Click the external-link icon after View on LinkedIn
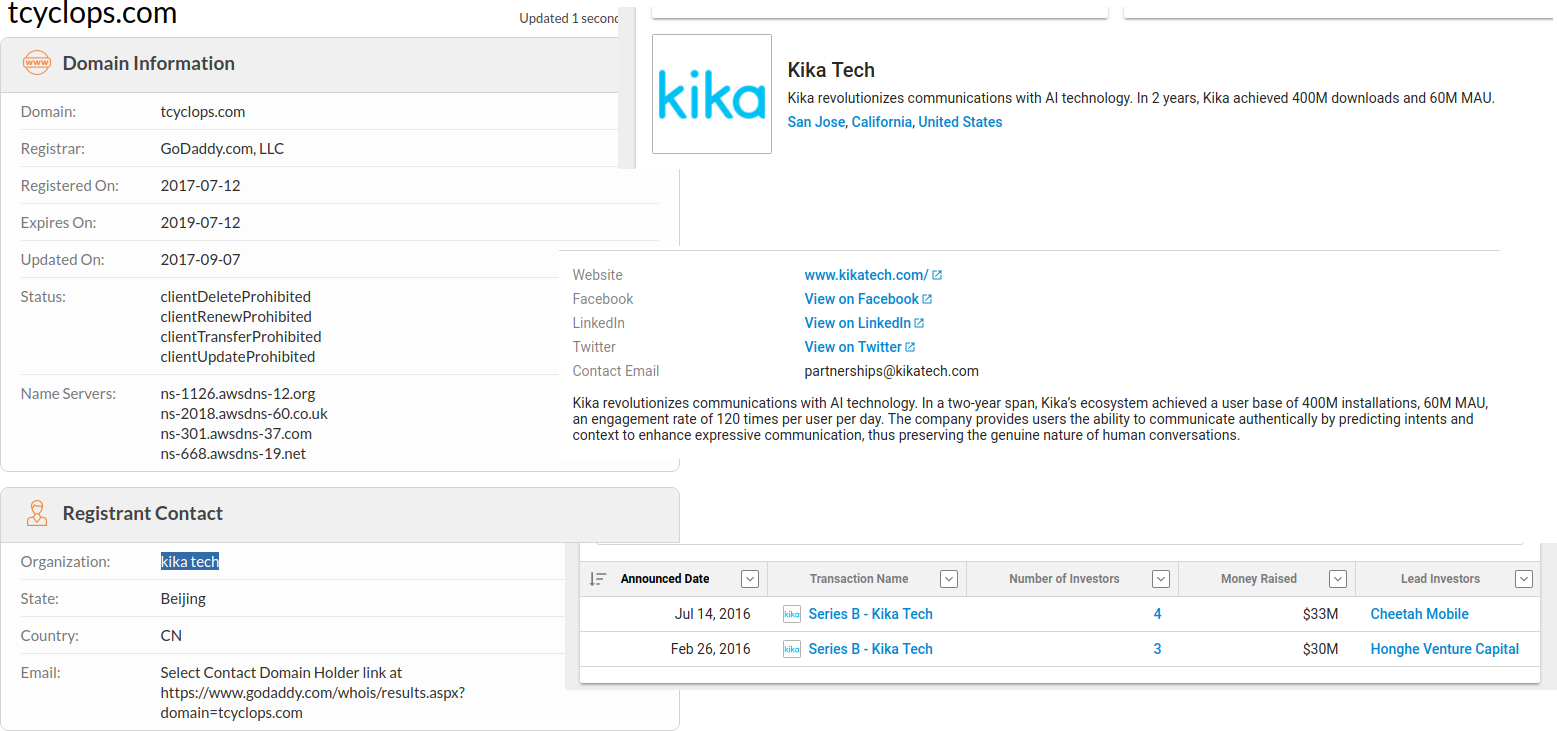Viewport: 1557px width, 731px height. 919,323
